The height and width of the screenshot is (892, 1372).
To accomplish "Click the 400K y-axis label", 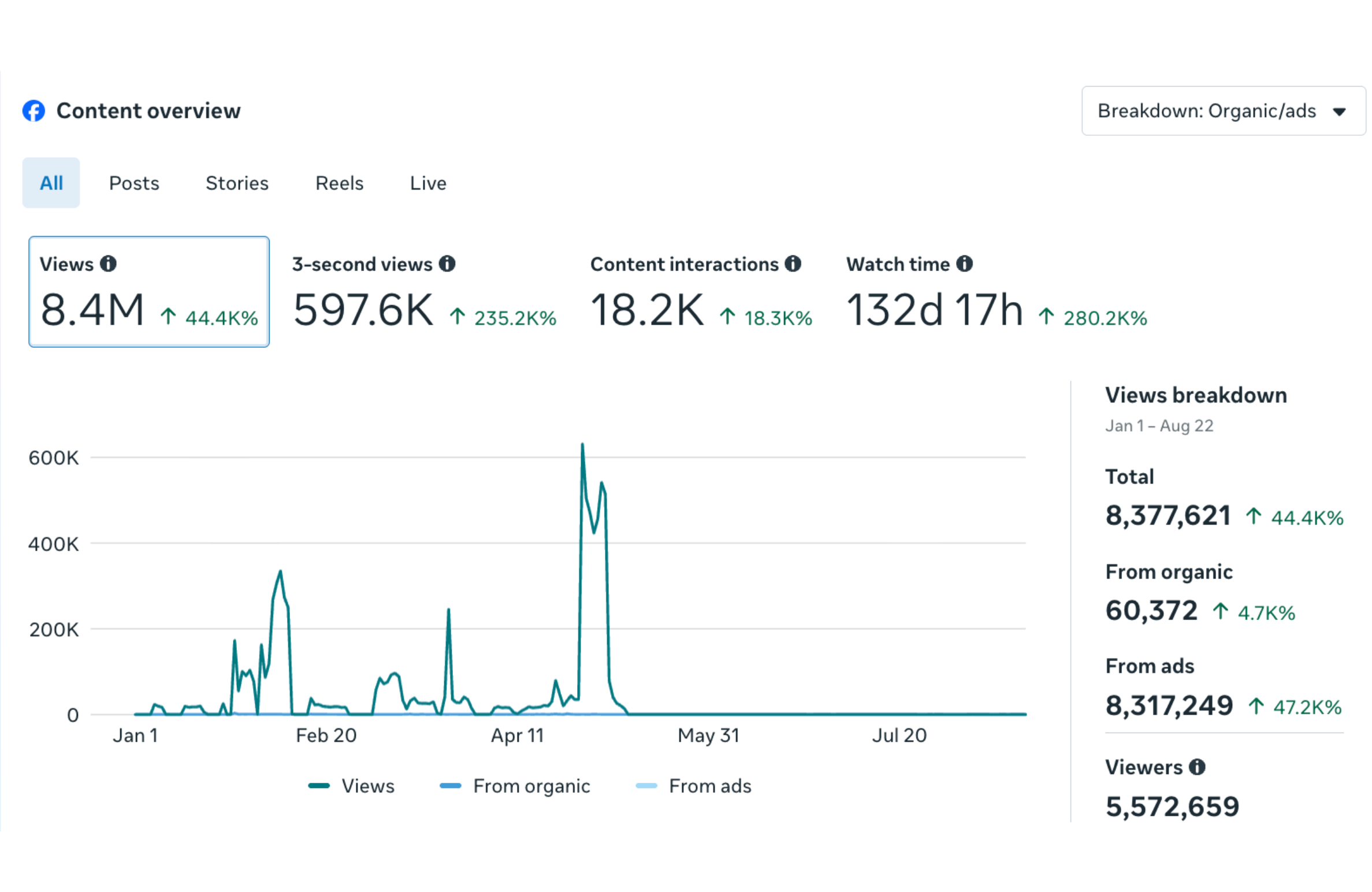I will point(54,544).
